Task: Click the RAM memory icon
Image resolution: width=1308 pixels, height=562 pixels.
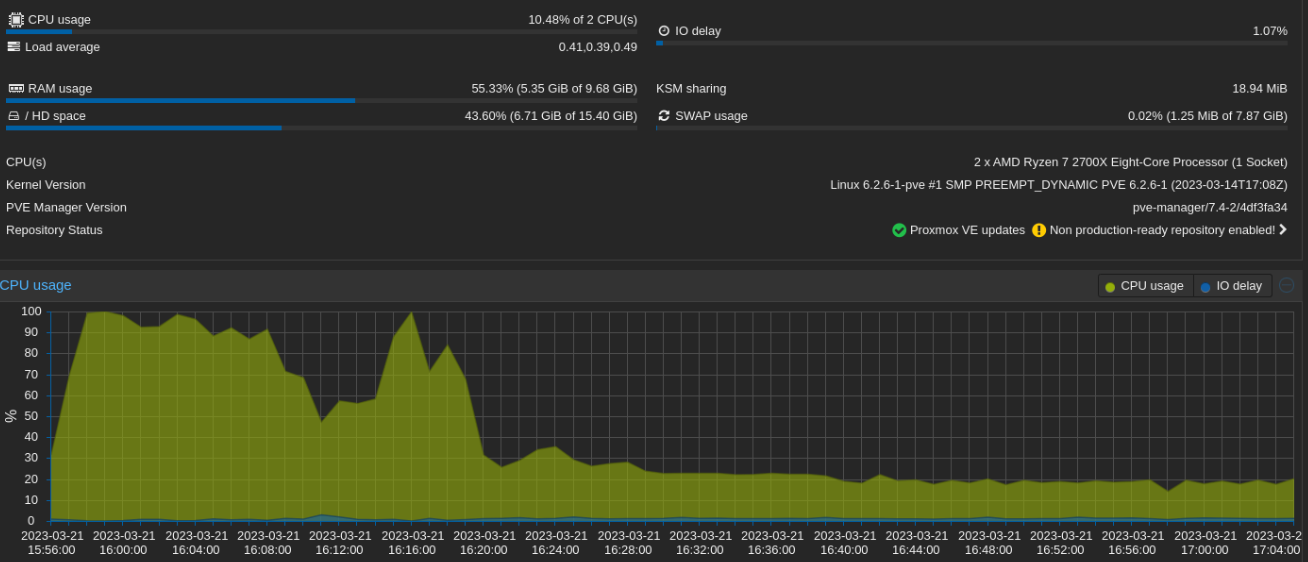Action: click(15, 88)
